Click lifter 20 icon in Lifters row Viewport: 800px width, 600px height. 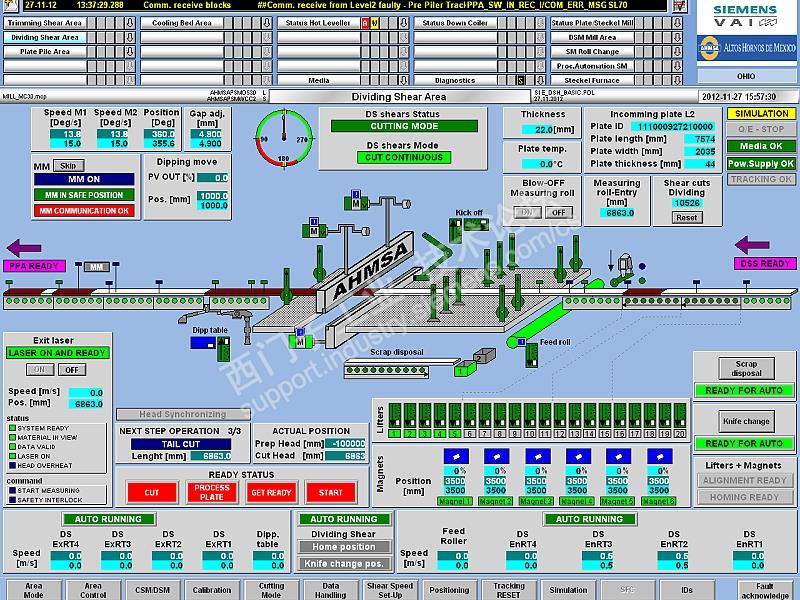tap(680, 416)
